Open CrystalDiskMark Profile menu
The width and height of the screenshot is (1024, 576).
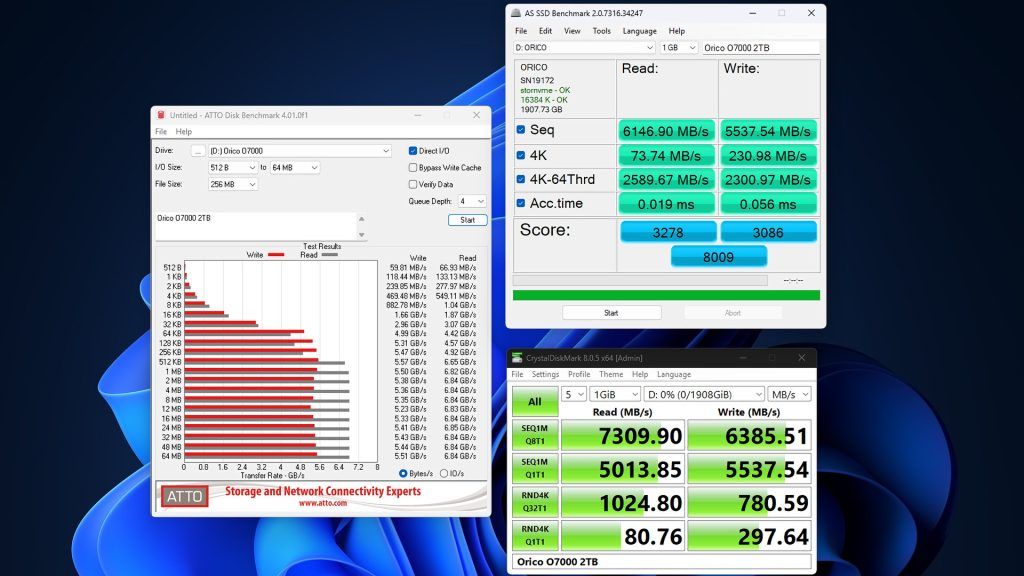[579, 374]
